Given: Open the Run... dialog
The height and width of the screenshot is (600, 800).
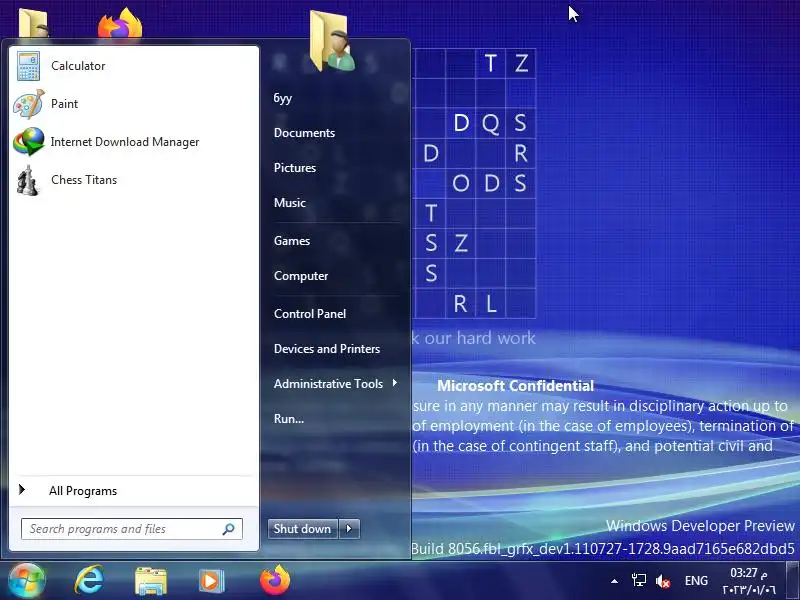Looking at the screenshot, I should point(289,419).
